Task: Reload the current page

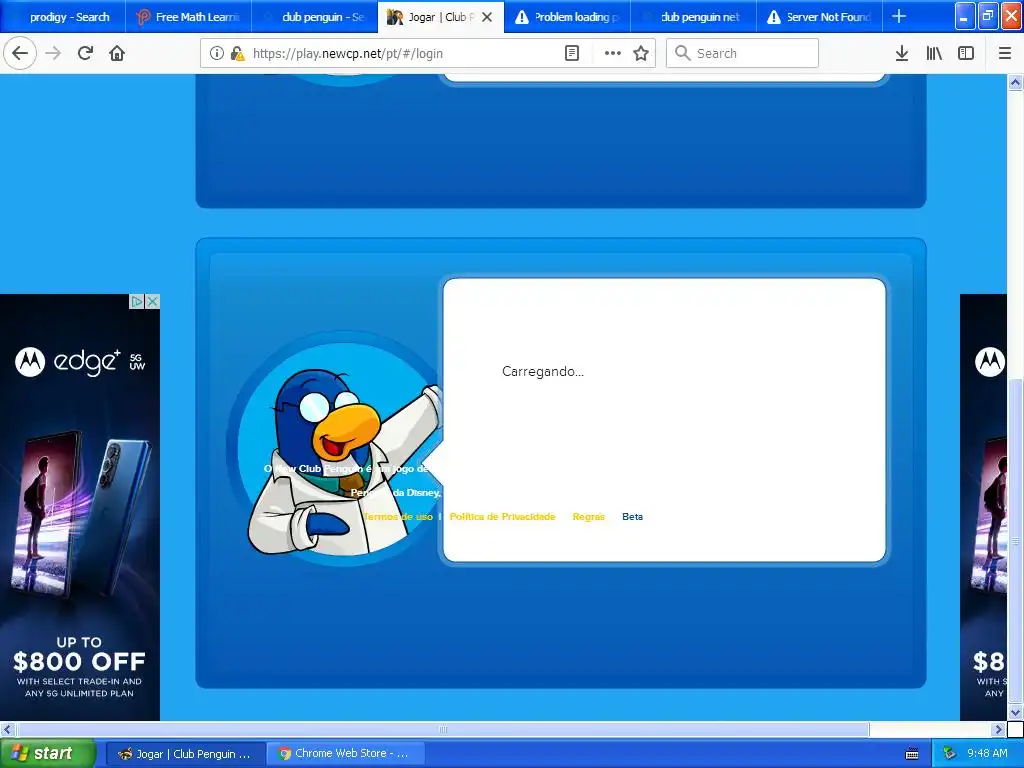Action: click(x=86, y=53)
